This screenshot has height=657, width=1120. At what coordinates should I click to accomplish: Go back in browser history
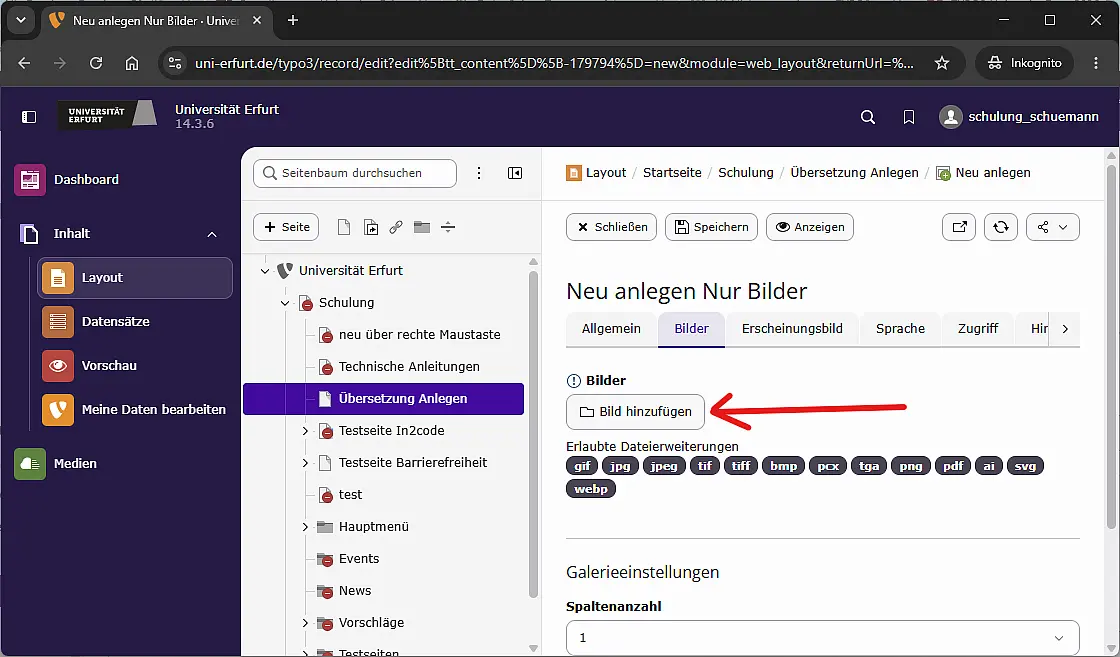tap(24, 63)
